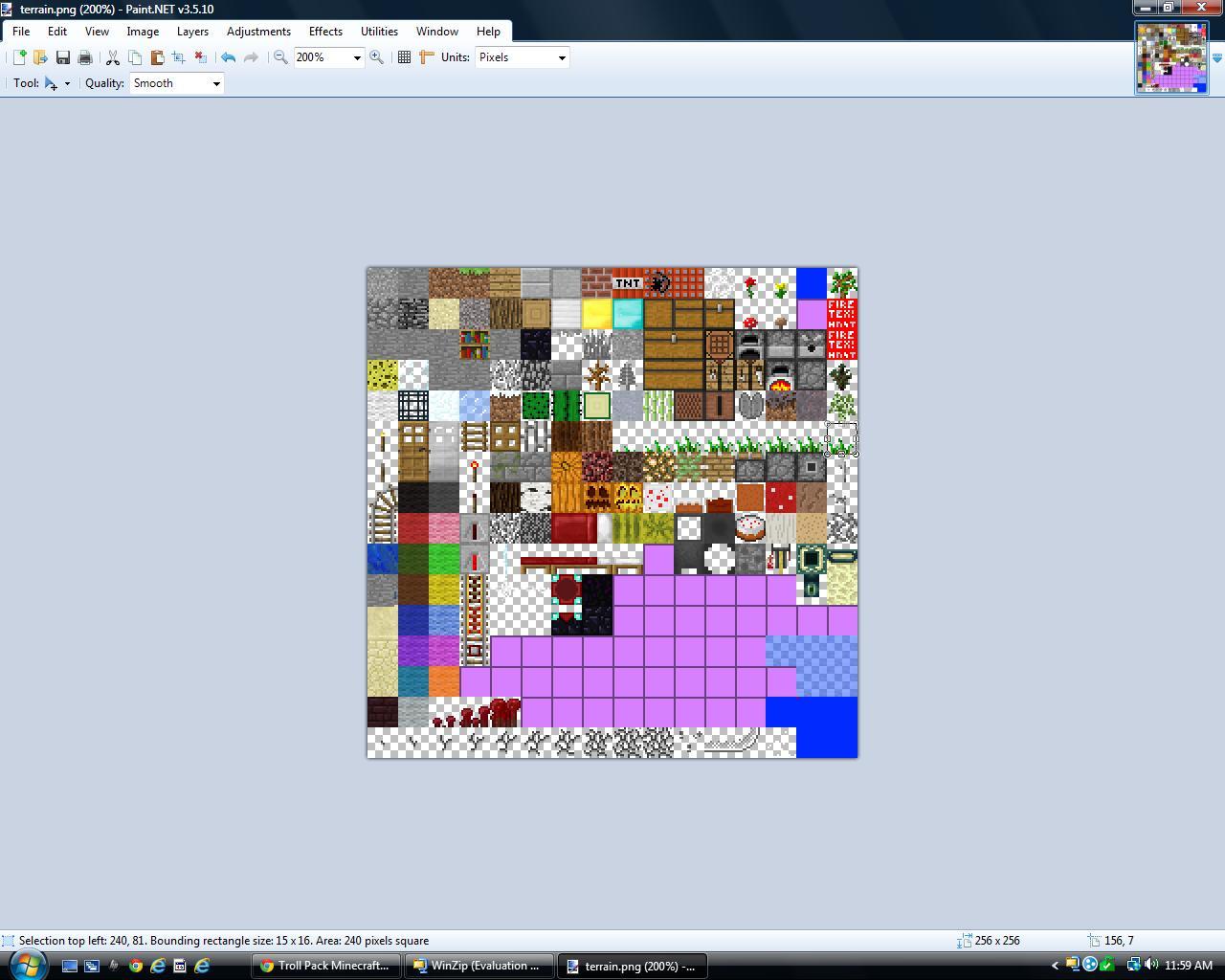Switch to WinZip Evaluation taskbar button

(481, 966)
